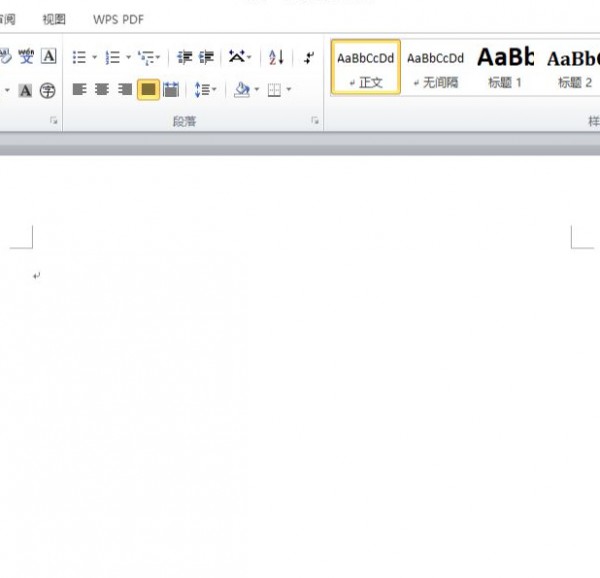Decrease the paragraph indent

(185, 58)
